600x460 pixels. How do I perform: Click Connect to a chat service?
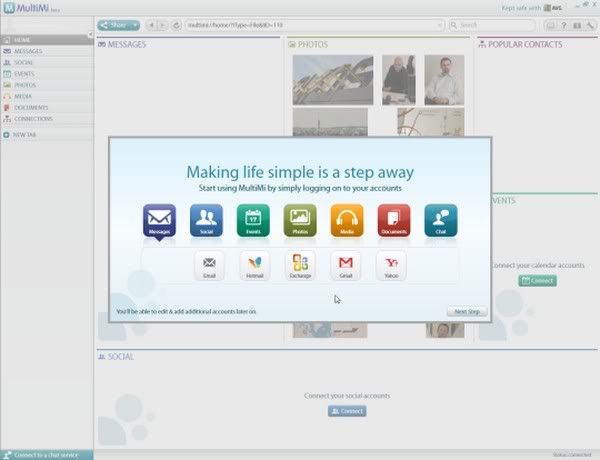coord(46,455)
